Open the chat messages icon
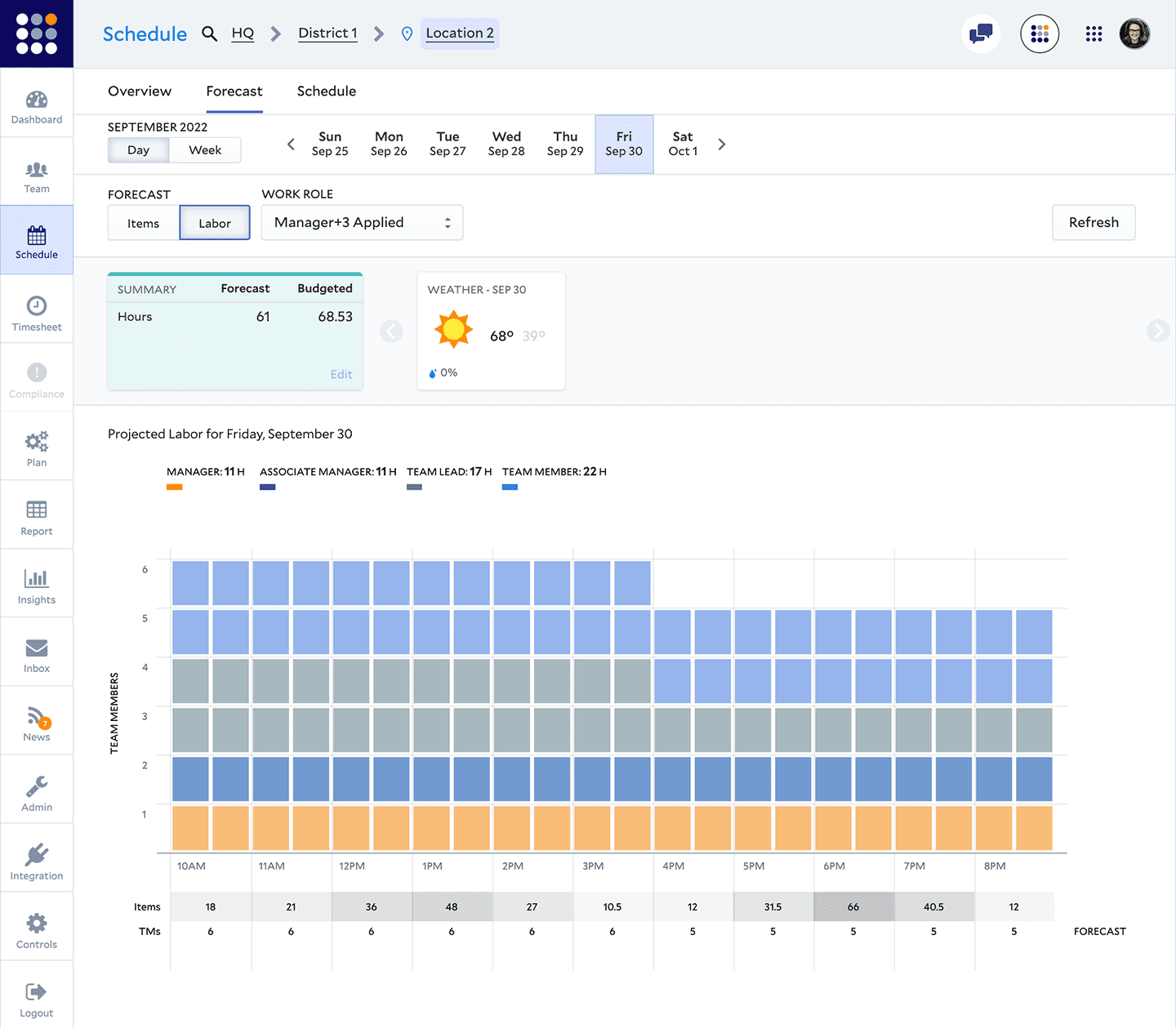Viewport: 1176px width, 1028px height. click(x=981, y=33)
